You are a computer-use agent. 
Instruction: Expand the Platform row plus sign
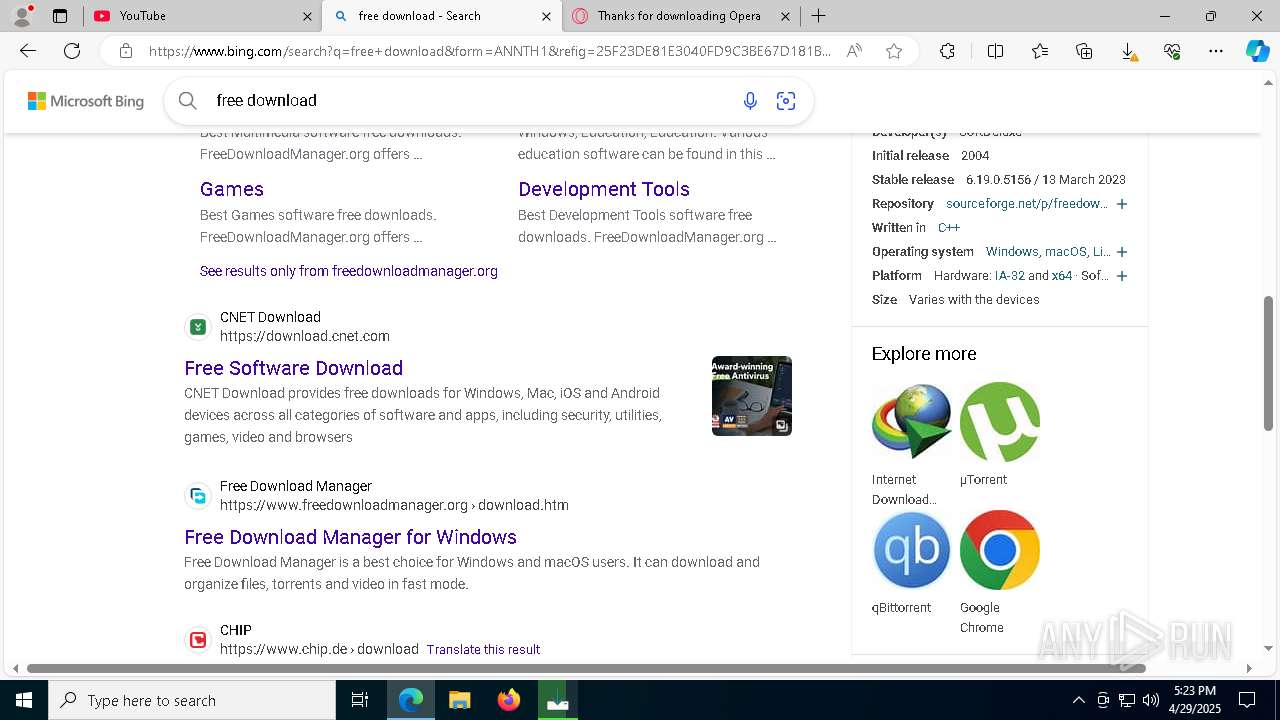pos(1122,276)
